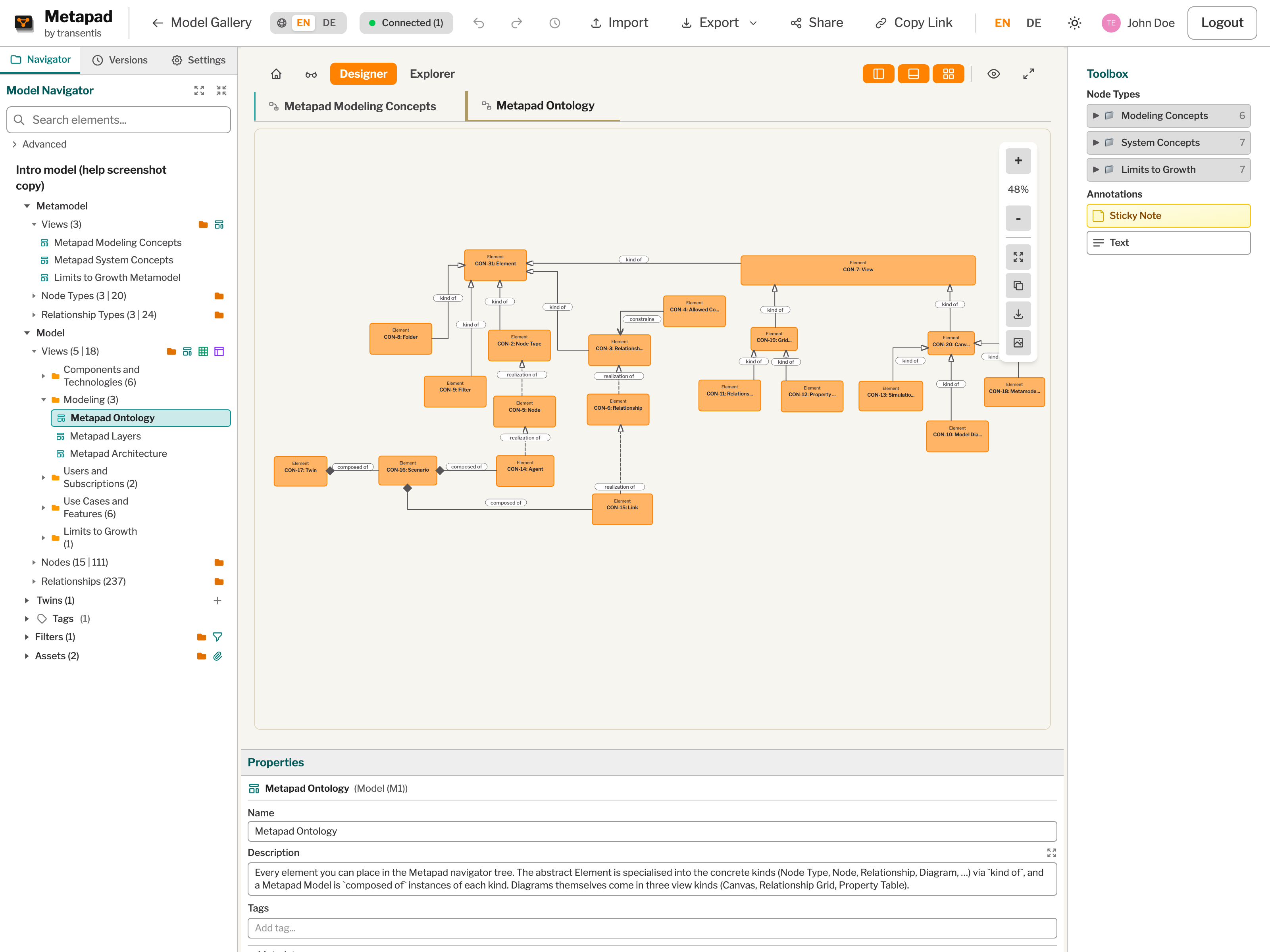Collapse the Metamodel tree node
The width and height of the screenshot is (1270, 952).
tap(27, 206)
